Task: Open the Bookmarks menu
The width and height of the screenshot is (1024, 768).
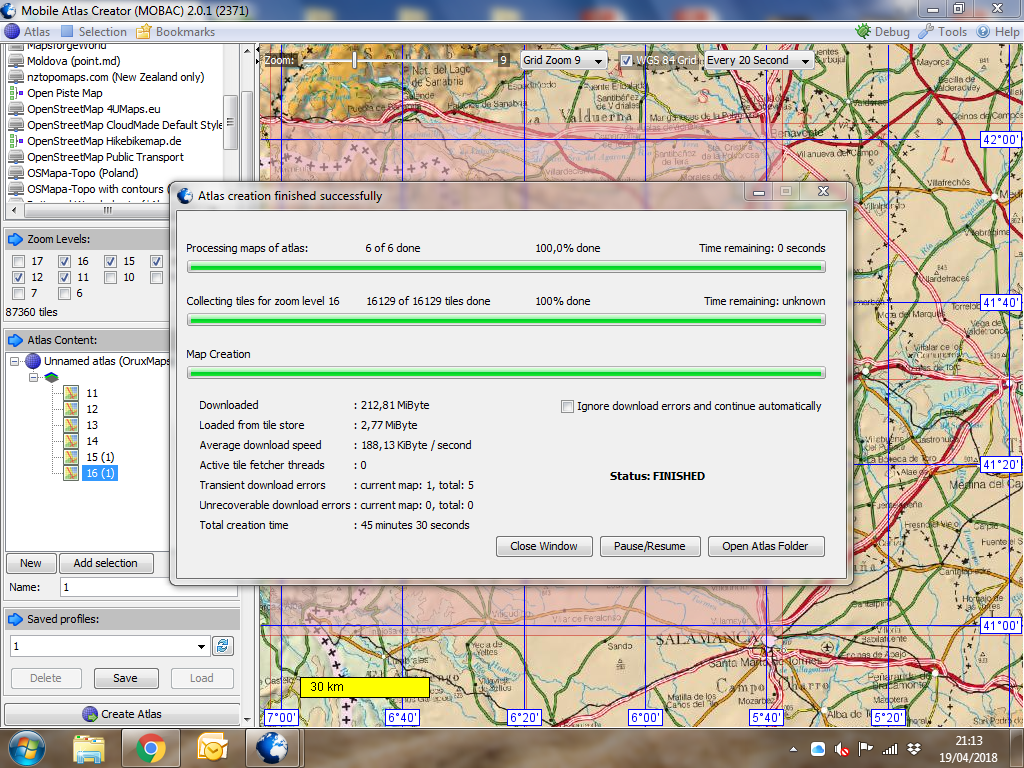Action: click(176, 31)
